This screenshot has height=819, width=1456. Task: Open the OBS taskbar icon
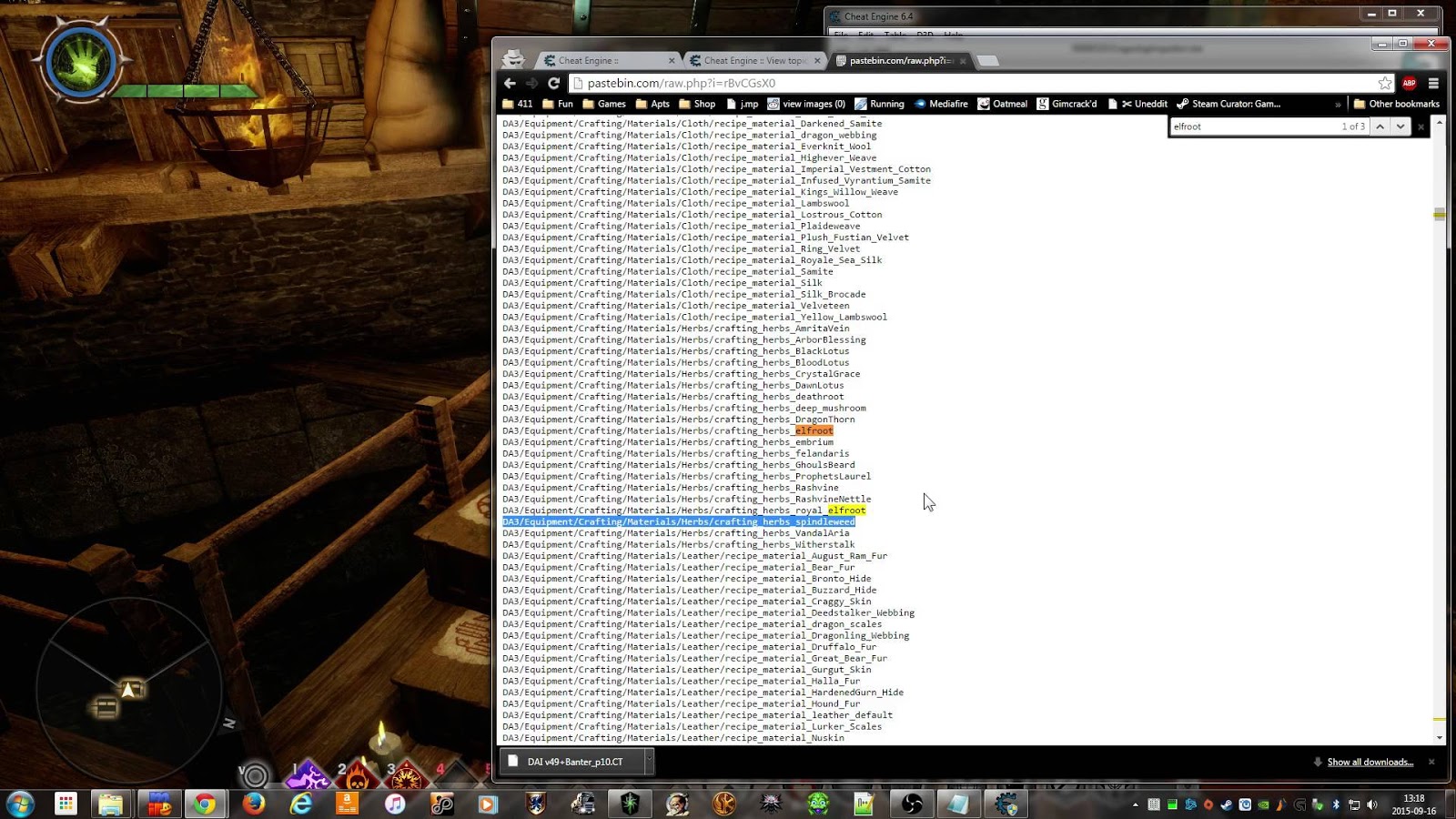coord(911,804)
